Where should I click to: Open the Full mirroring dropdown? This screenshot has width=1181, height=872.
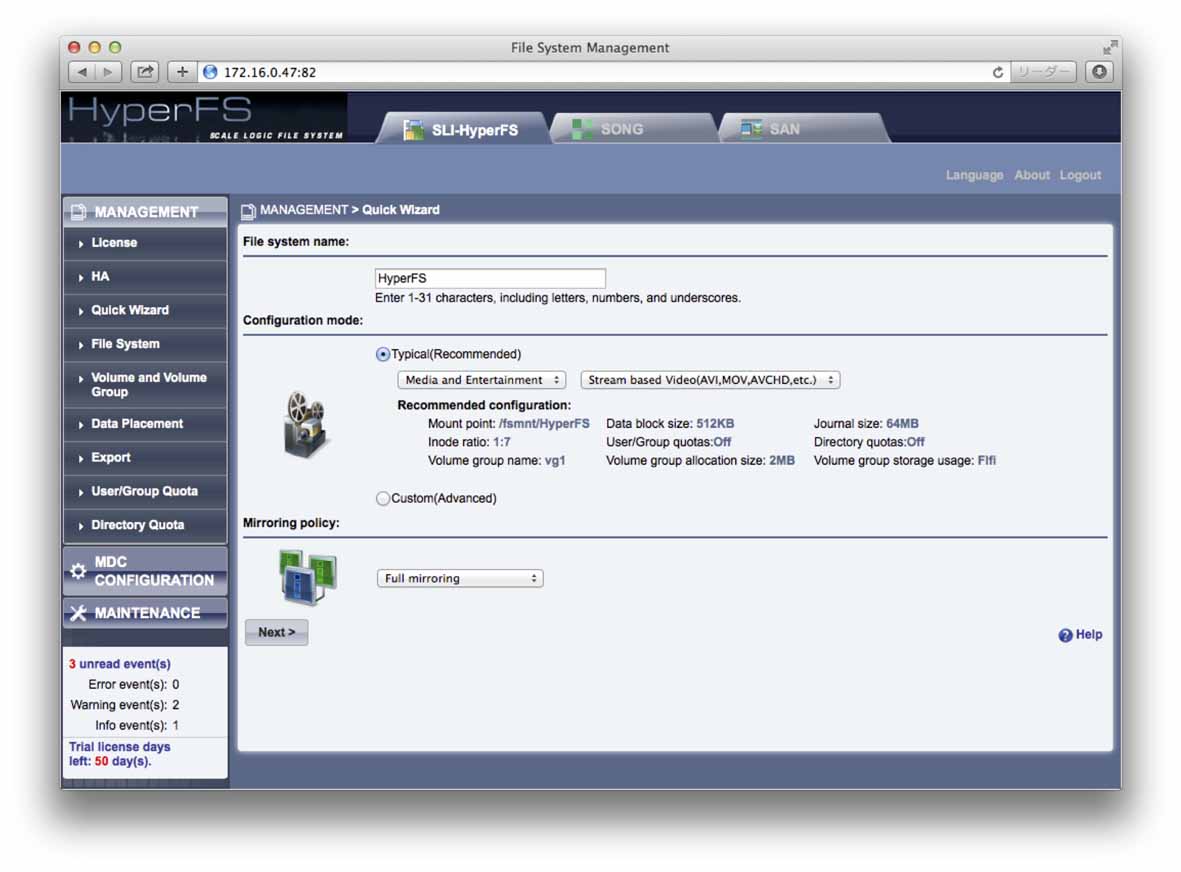click(x=459, y=578)
